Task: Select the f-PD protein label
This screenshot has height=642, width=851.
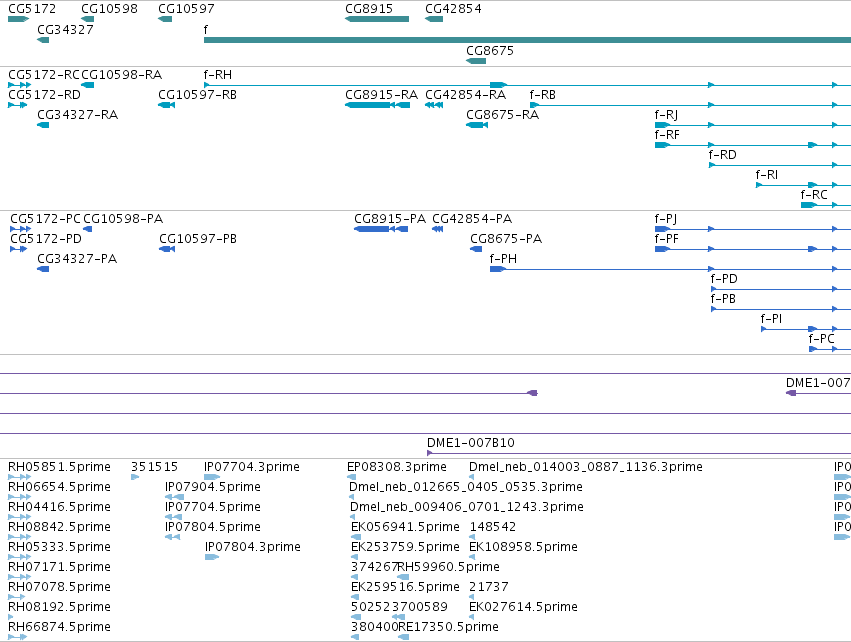Action: pyautogui.click(x=724, y=279)
